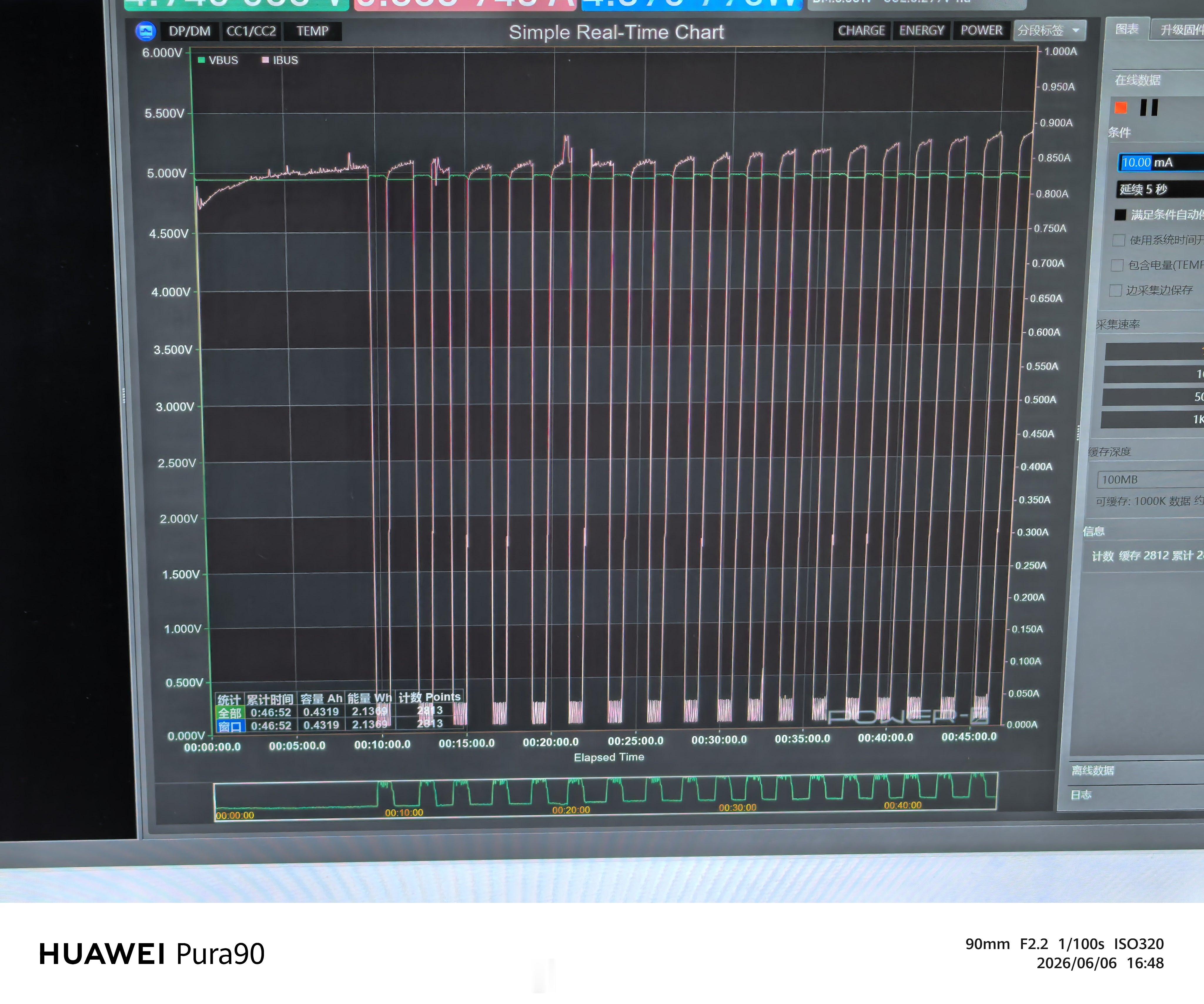Viewport: 1204px width, 1004px height.
Task: Click the 3.000V label on the left axis
Action: tap(175, 406)
